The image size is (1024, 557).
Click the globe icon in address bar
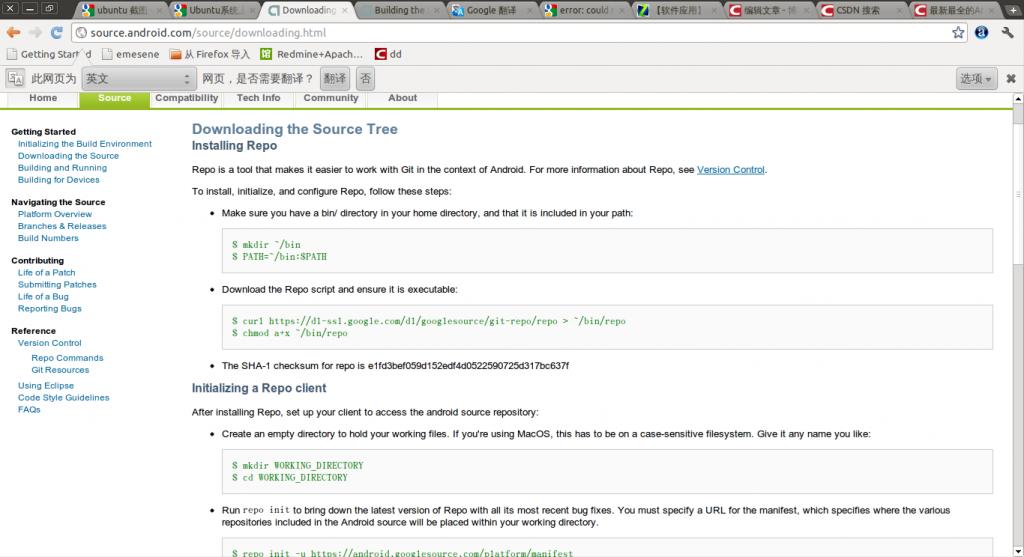point(81,33)
